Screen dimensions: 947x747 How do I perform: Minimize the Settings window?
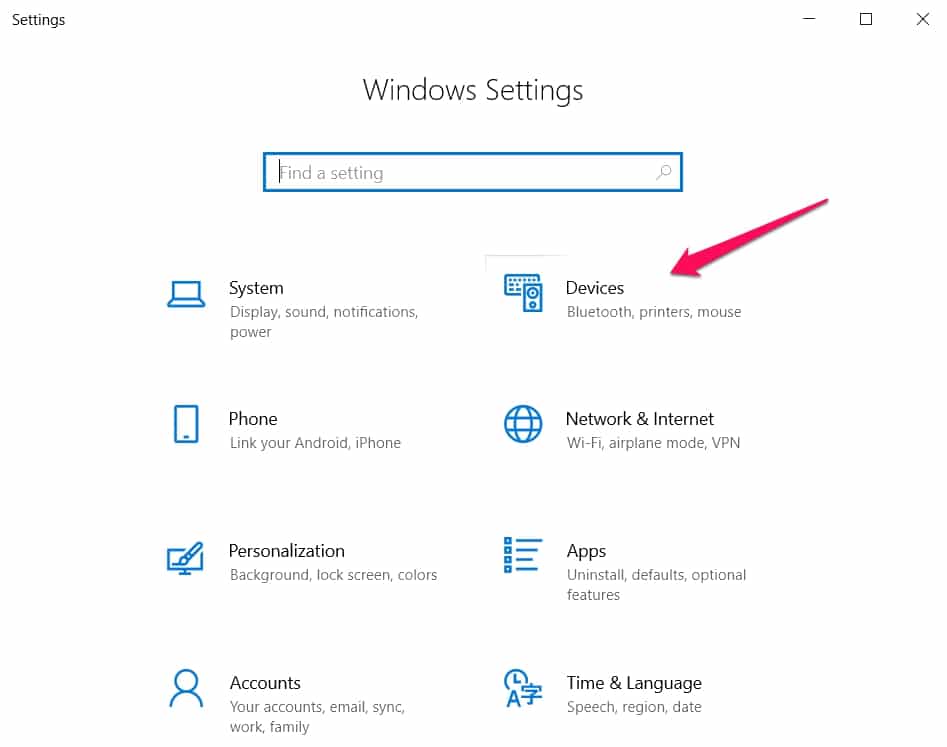point(809,19)
